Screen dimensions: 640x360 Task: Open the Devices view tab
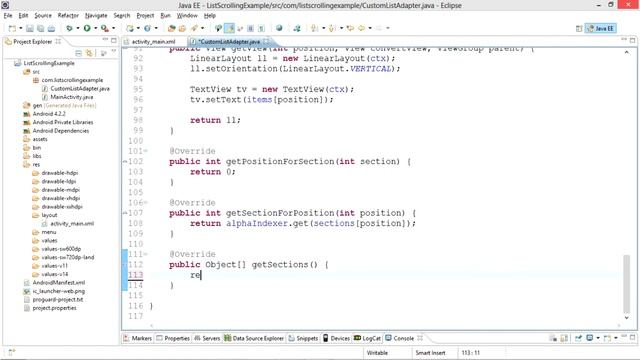coord(337,338)
